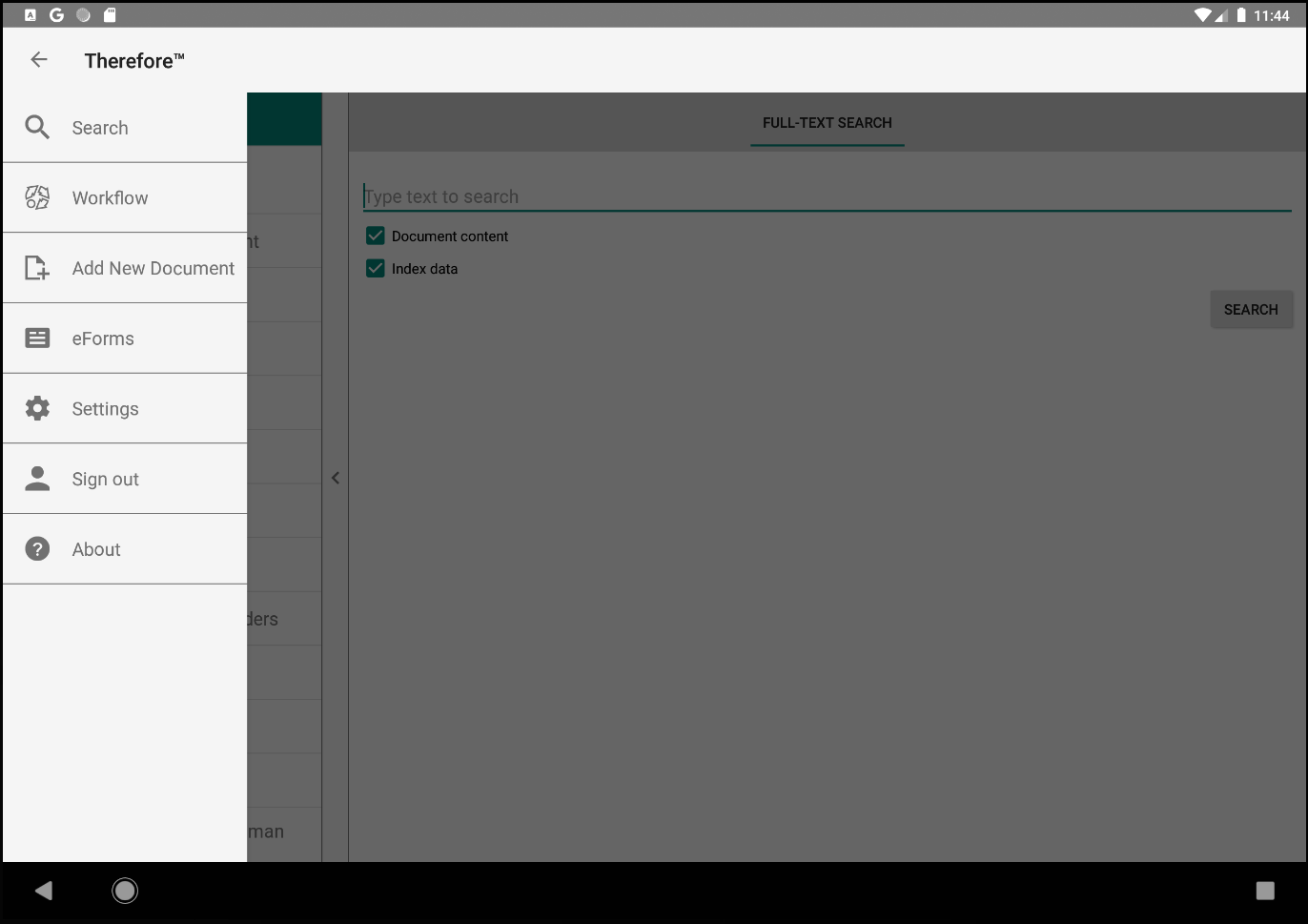Choose the eForms menu label
Viewport: 1308px width, 924px height.
point(103,339)
